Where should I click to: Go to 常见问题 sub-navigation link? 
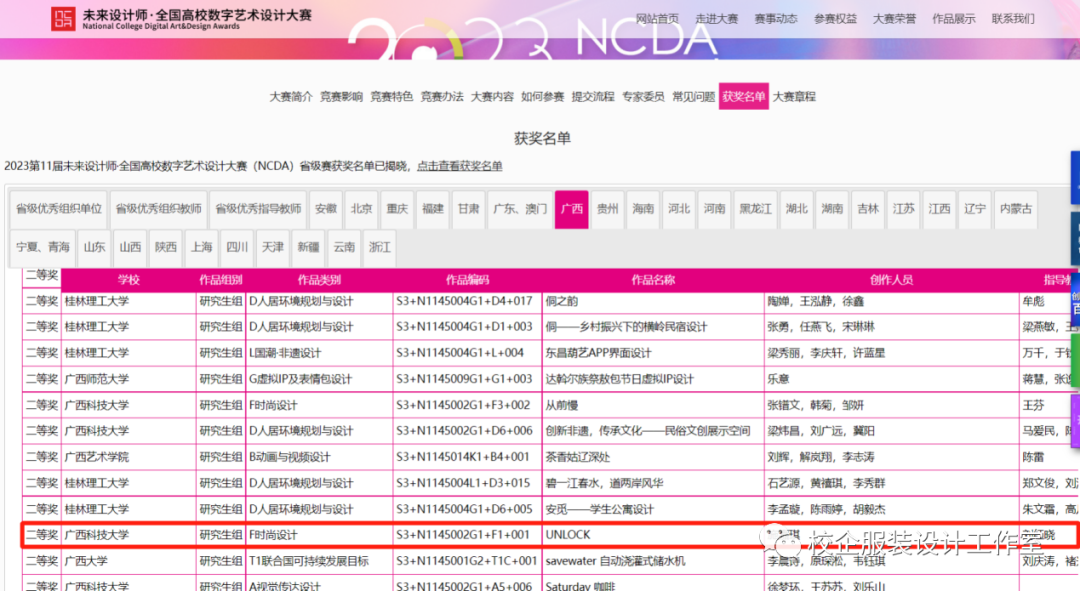pos(693,96)
